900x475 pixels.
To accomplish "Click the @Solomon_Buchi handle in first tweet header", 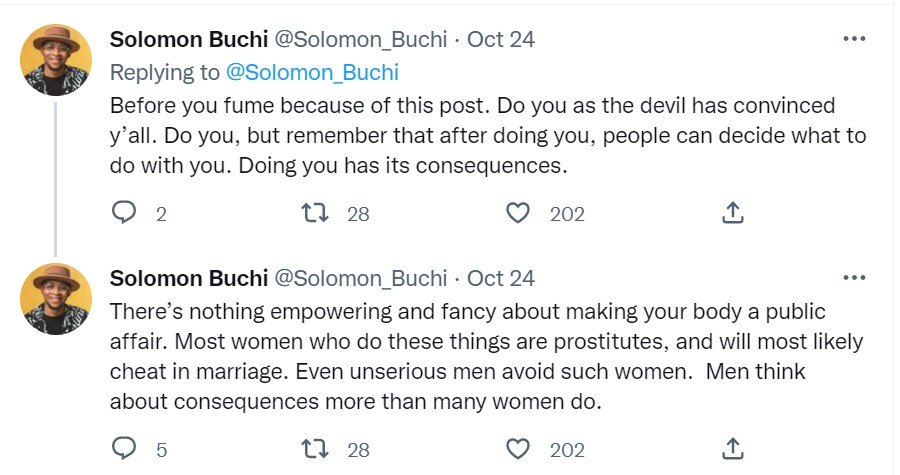I will pos(360,40).
